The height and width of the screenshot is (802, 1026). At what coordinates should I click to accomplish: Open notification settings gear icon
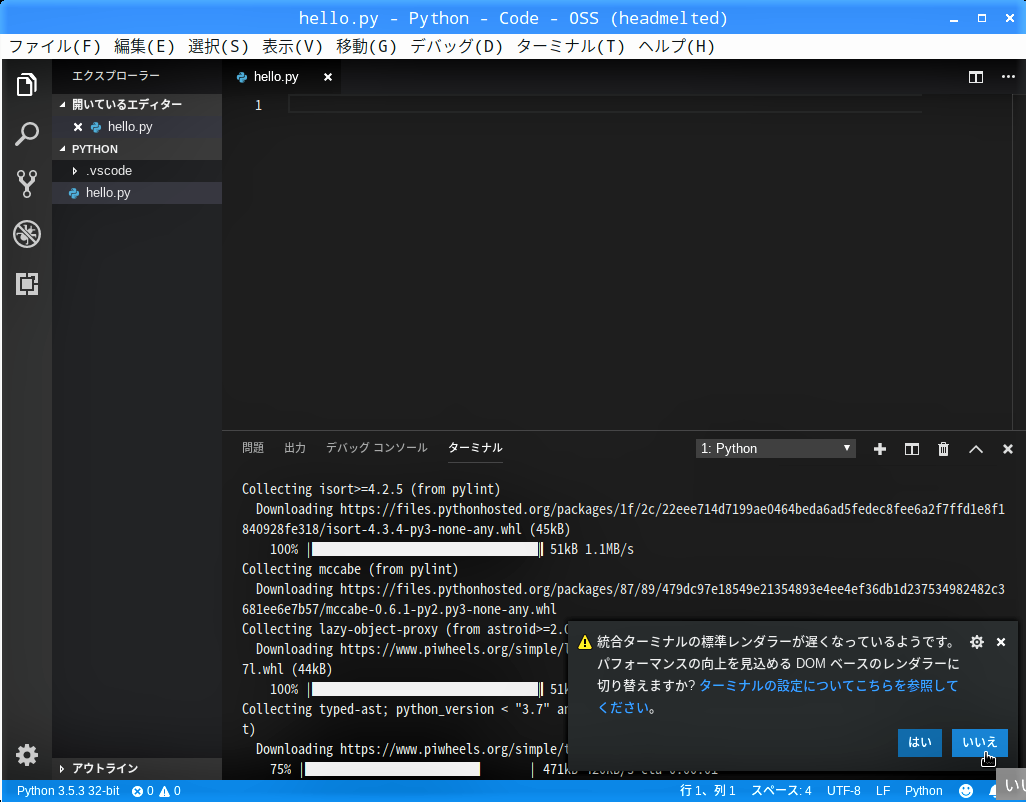977,642
